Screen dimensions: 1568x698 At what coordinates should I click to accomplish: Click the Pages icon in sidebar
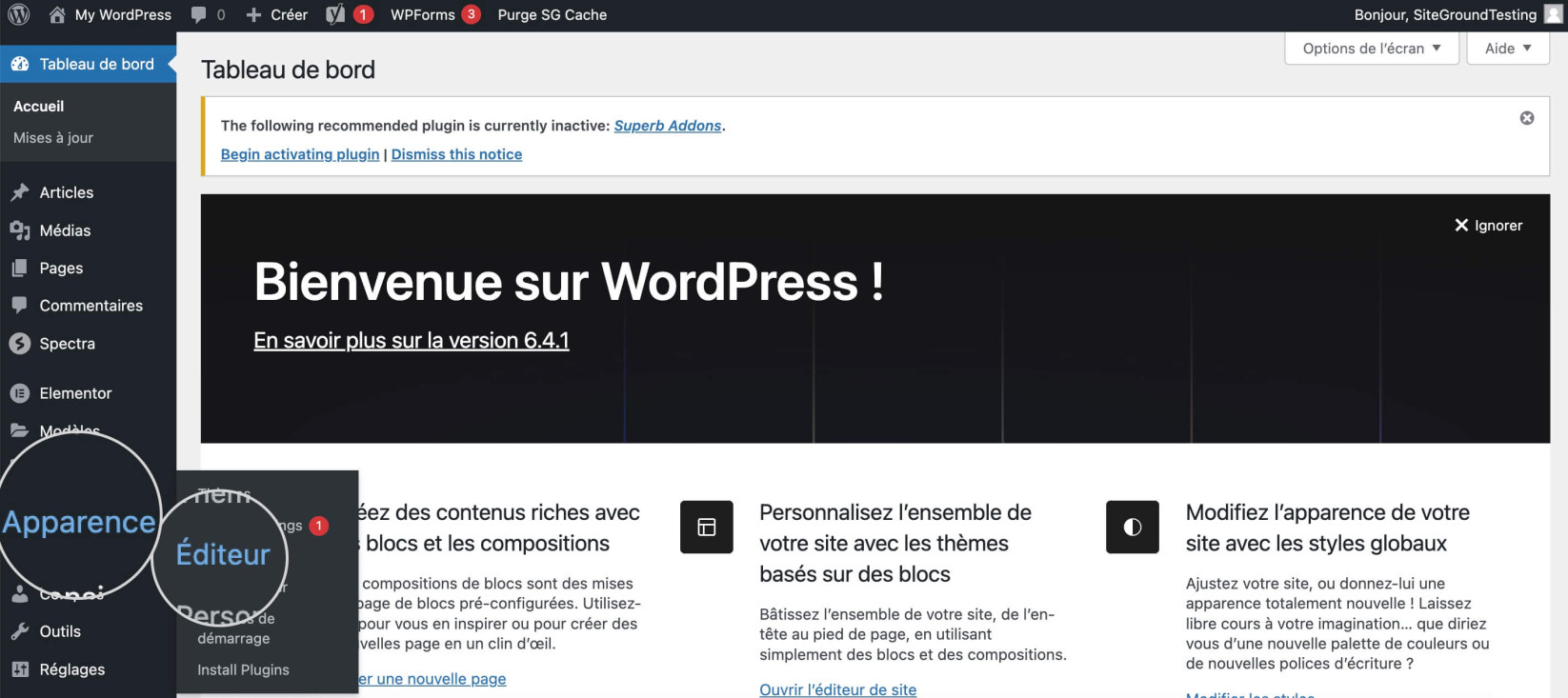pos(20,269)
